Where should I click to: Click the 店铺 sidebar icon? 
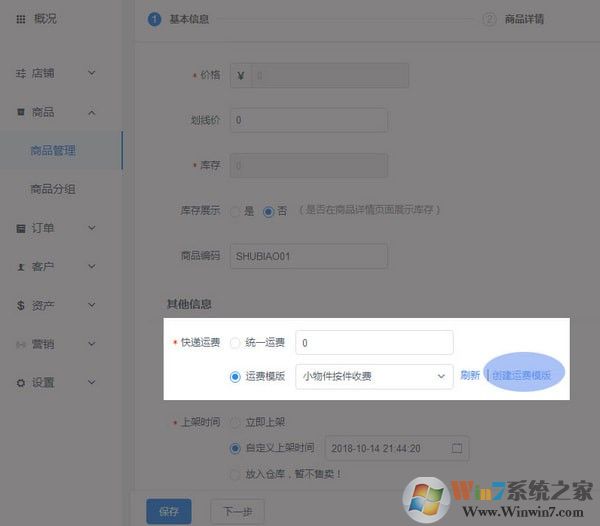pos(21,73)
